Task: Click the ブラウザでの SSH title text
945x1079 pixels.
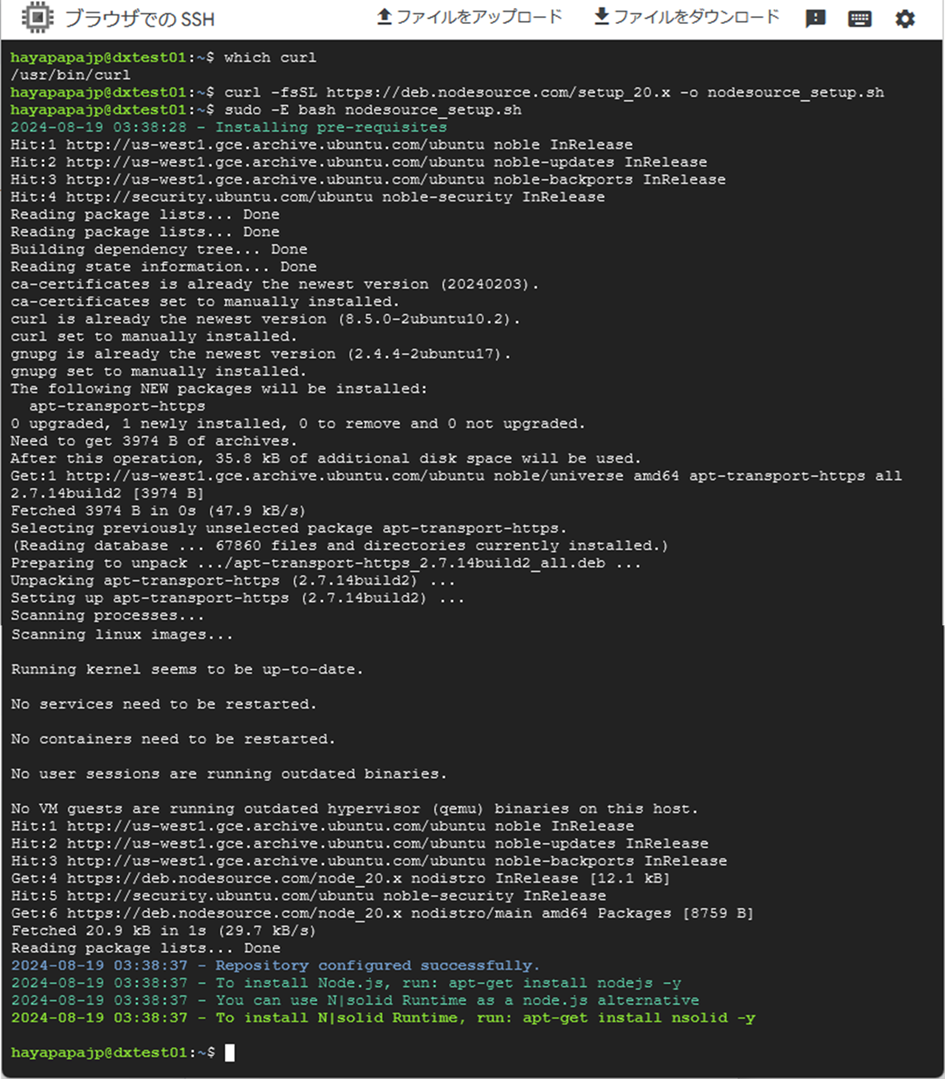Action: click(x=140, y=19)
